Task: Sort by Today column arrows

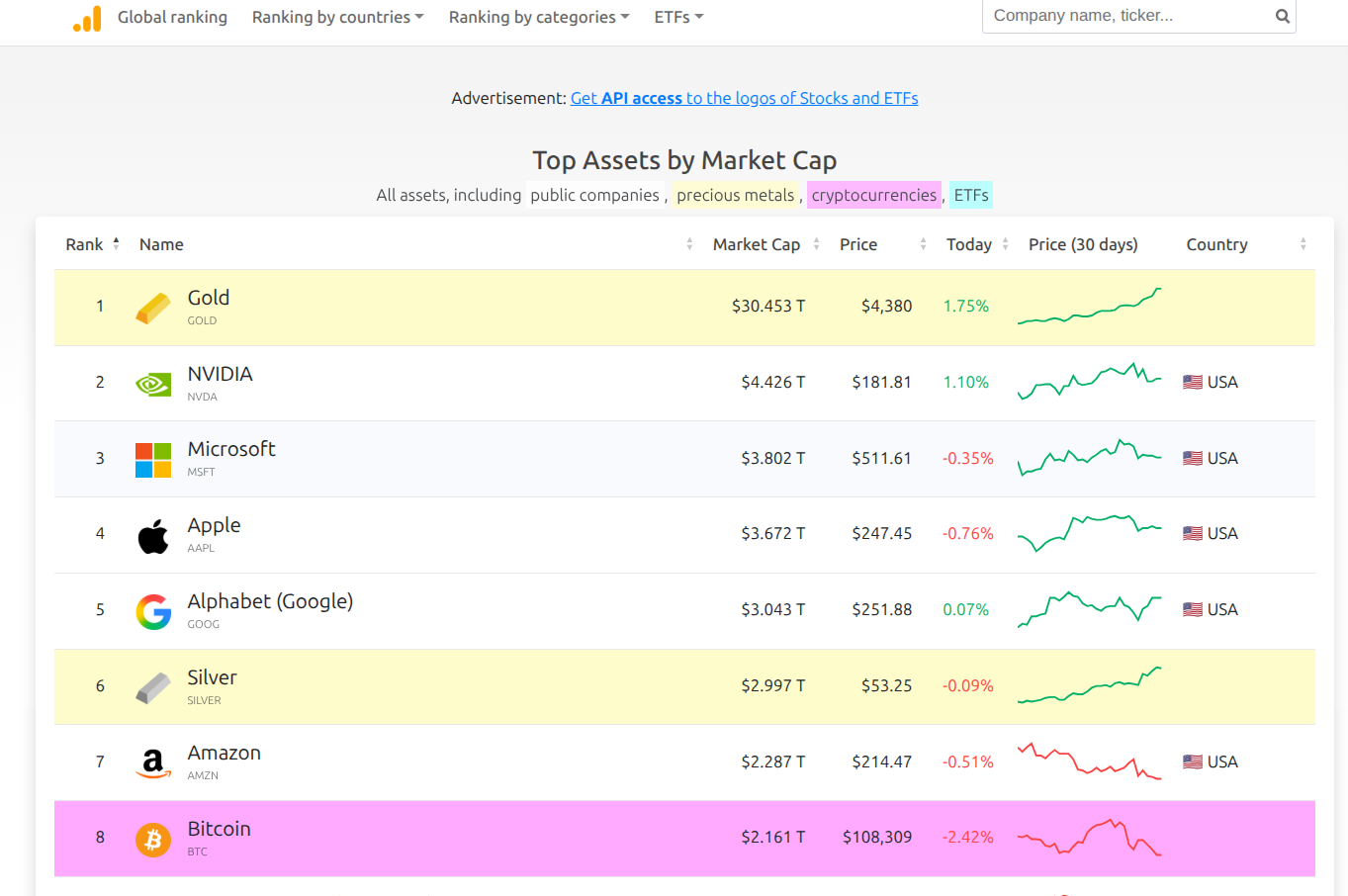Action: tap(1005, 244)
